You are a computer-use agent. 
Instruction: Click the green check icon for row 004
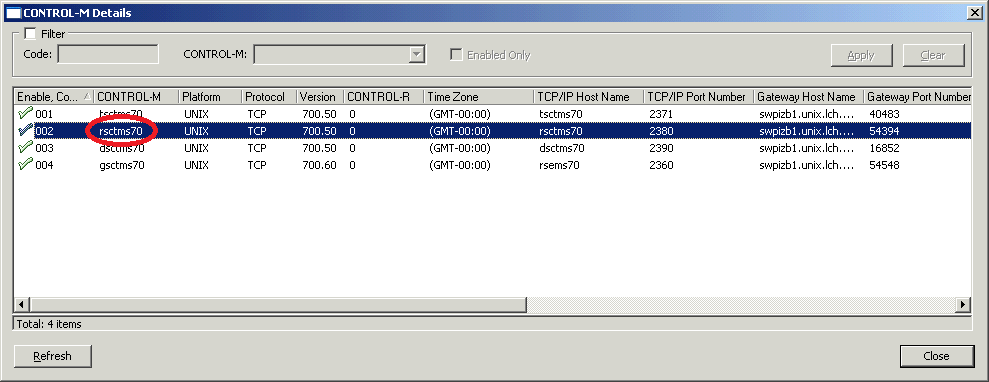point(25,165)
